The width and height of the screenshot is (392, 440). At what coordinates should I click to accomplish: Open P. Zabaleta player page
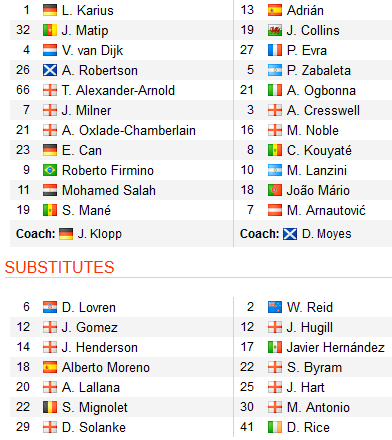(319, 70)
